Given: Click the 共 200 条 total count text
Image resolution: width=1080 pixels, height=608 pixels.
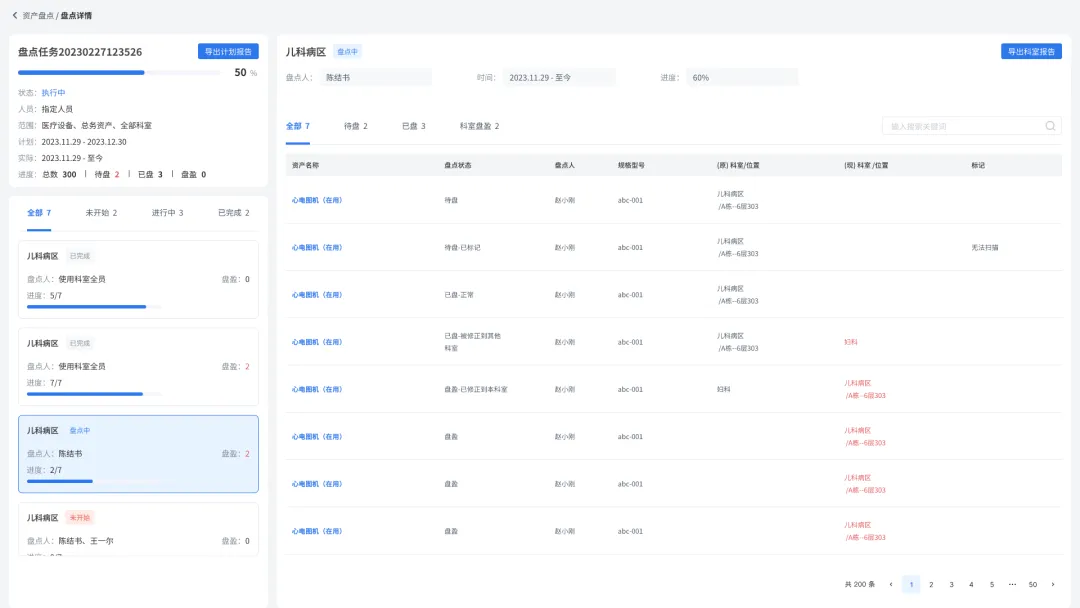Looking at the screenshot, I should tap(860, 585).
